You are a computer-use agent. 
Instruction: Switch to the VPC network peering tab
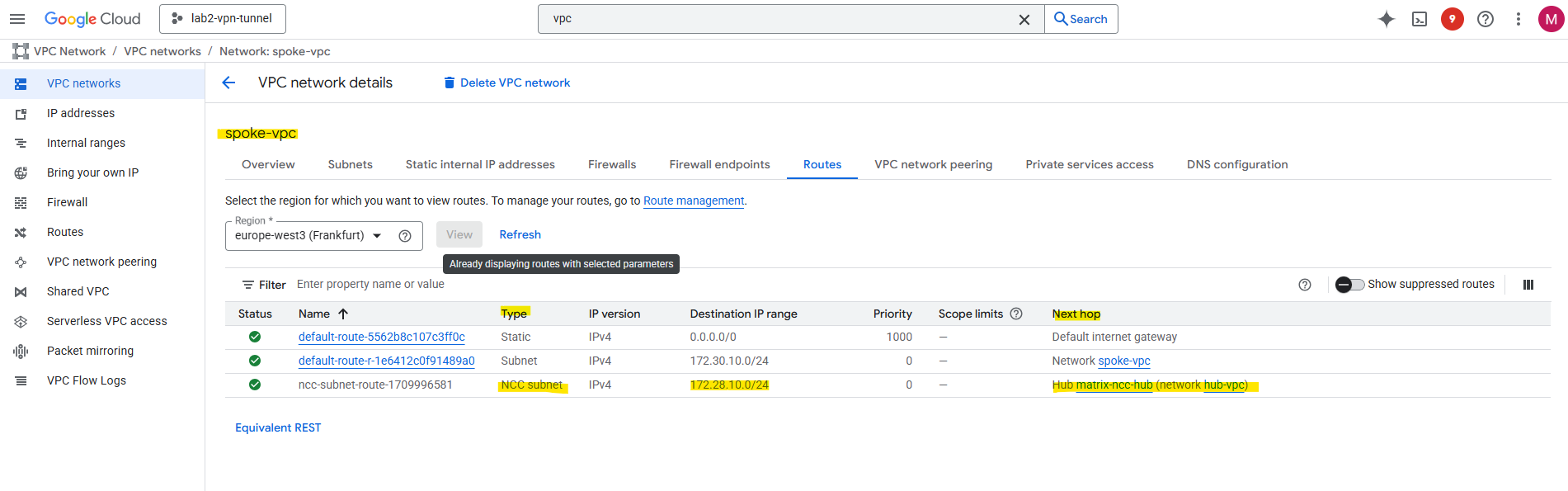coord(933,164)
